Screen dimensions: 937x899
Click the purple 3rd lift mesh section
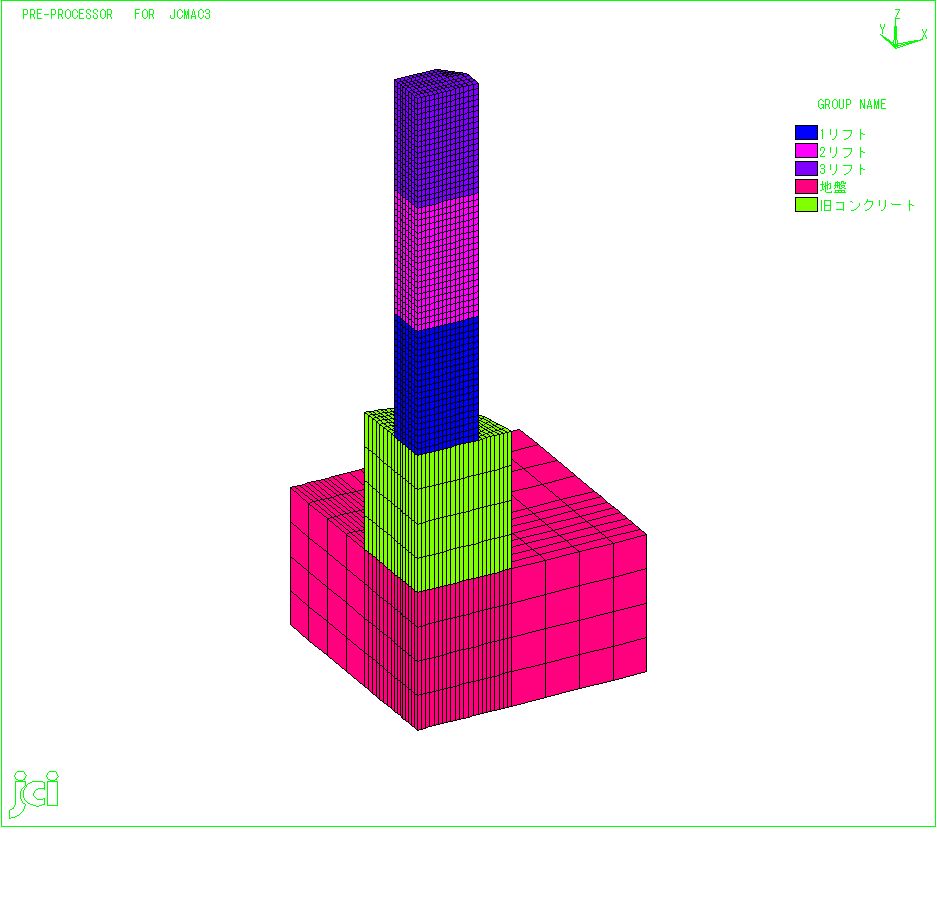click(x=436, y=140)
